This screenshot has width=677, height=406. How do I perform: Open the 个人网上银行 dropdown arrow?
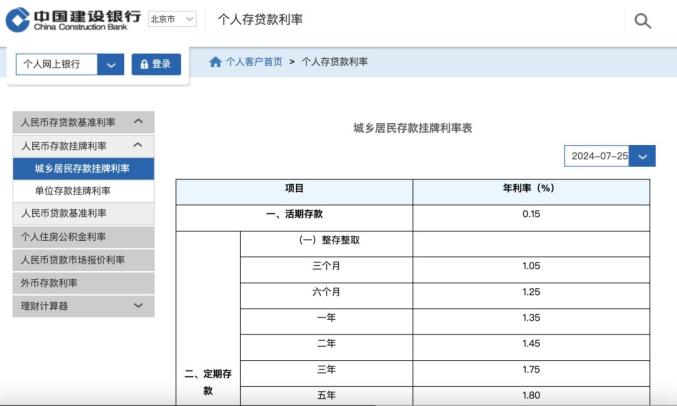(111, 64)
